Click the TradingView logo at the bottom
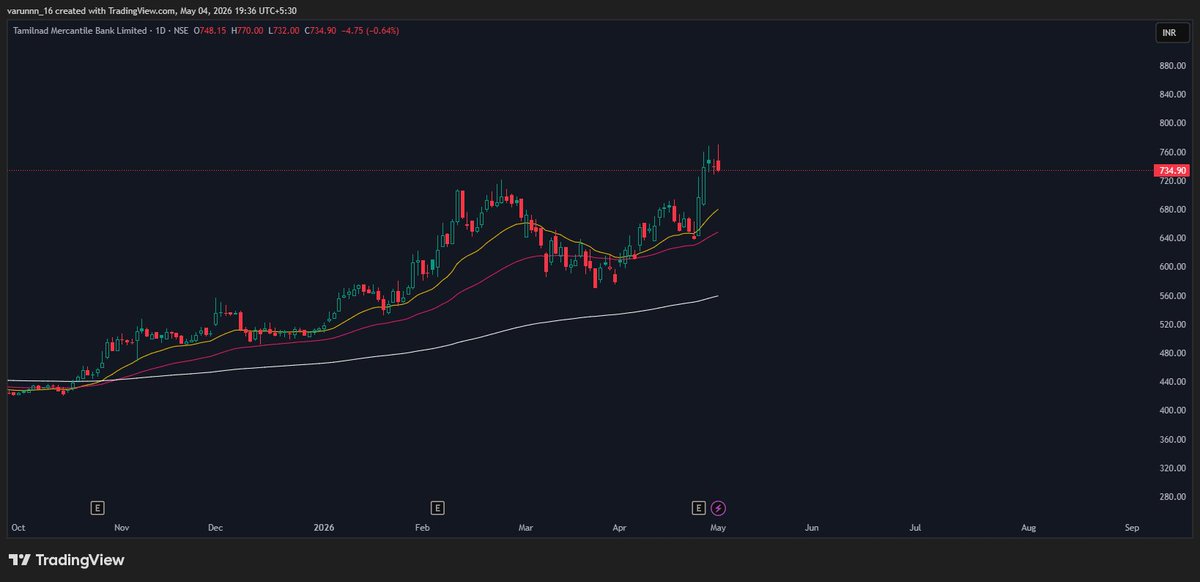Viewport: 1200px width, 582px height. [67, 560]
